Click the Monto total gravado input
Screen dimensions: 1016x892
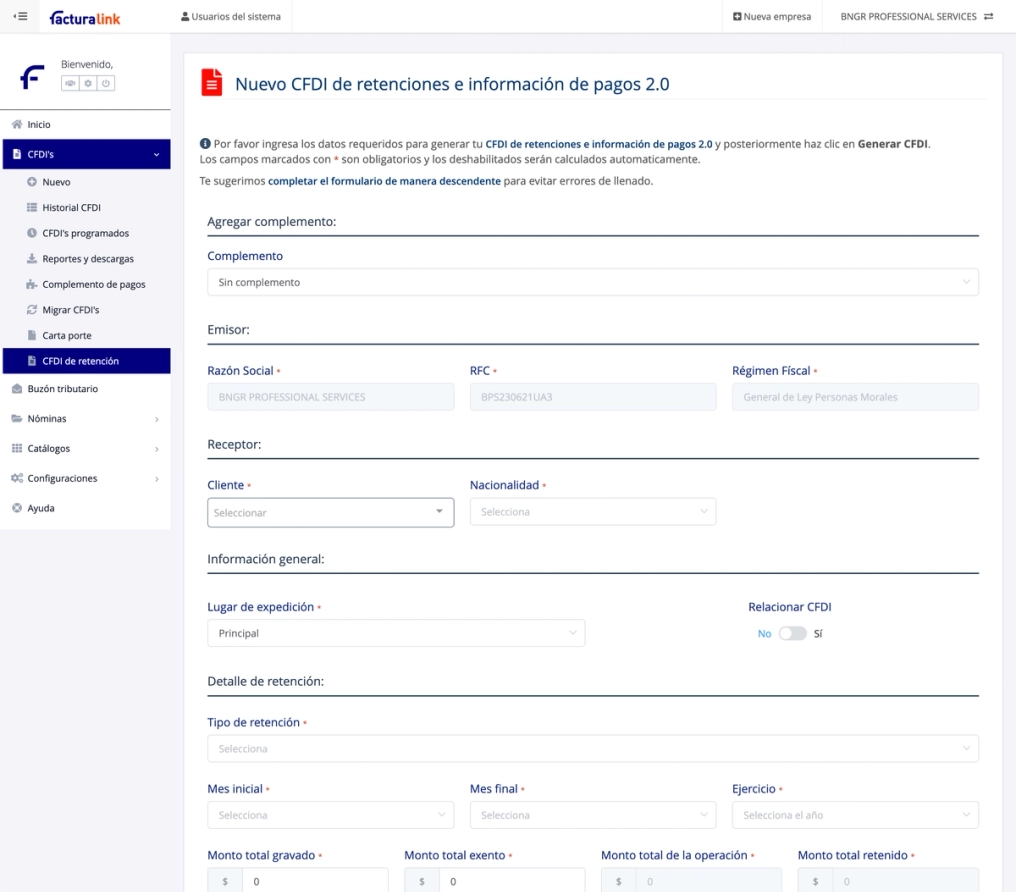(315, 881)
